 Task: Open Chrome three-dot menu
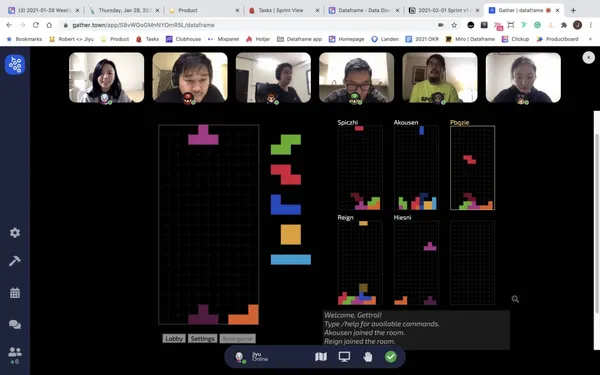(590, 25)
